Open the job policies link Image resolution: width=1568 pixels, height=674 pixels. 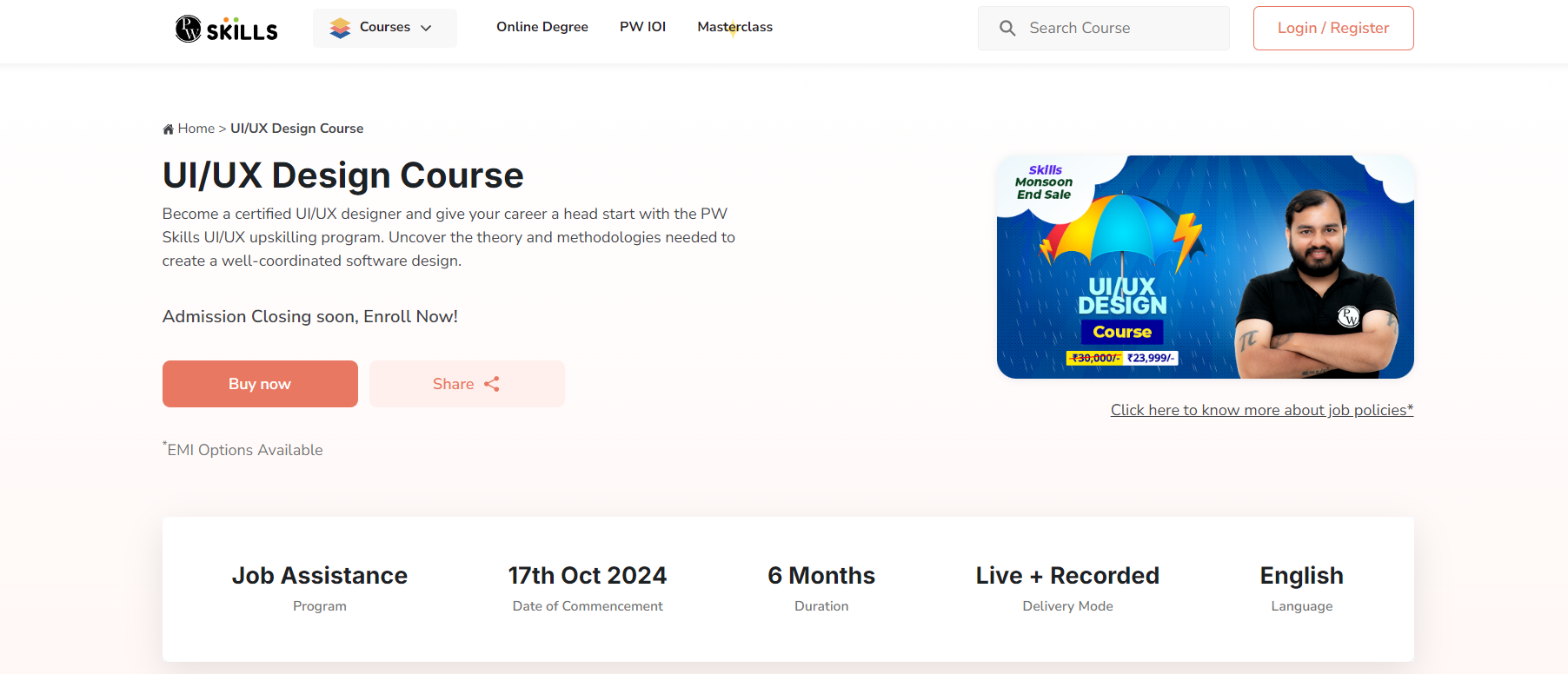(1261, 410)
